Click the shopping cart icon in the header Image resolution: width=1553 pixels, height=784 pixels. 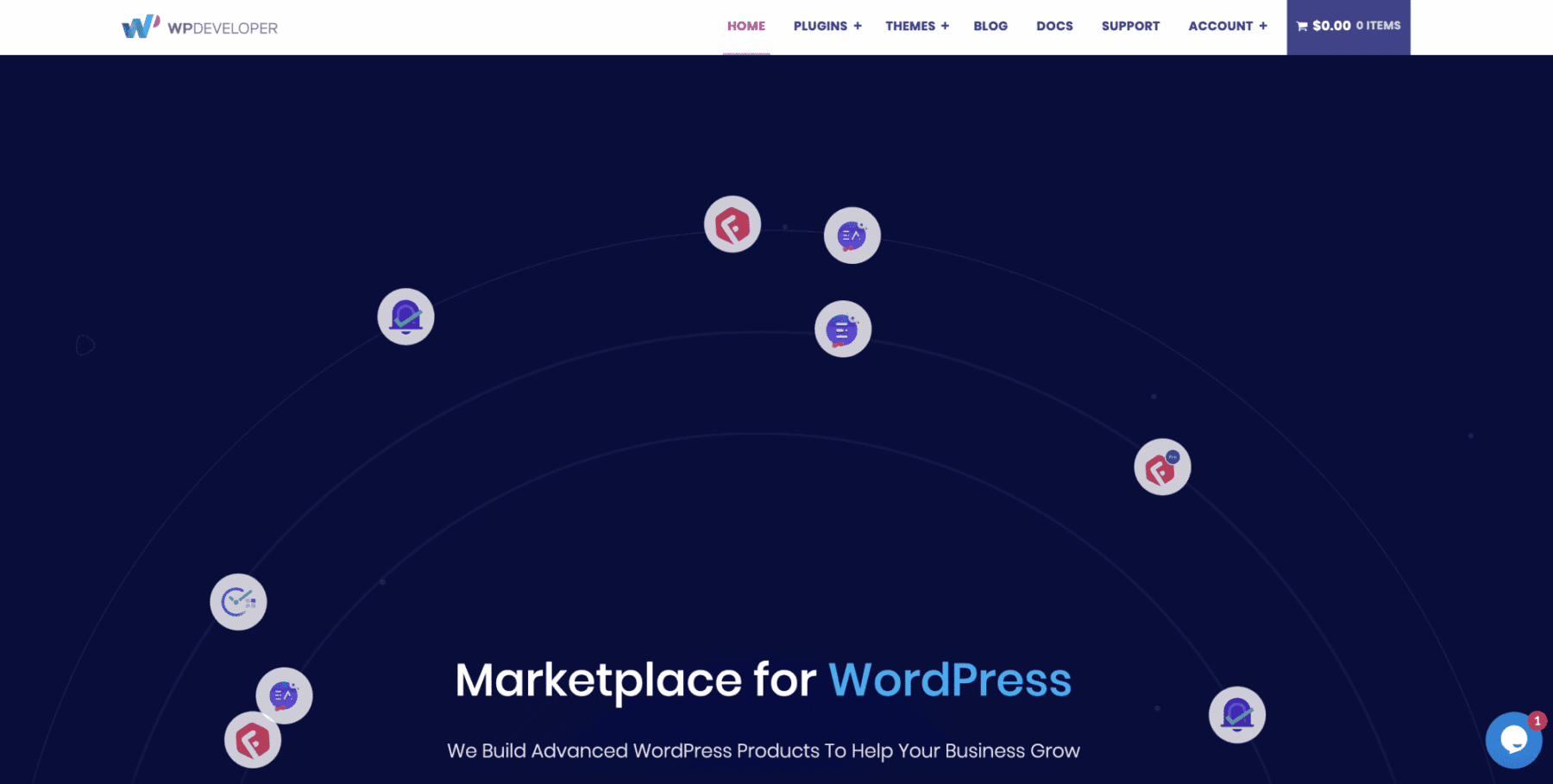click(x=1301, y=26)
